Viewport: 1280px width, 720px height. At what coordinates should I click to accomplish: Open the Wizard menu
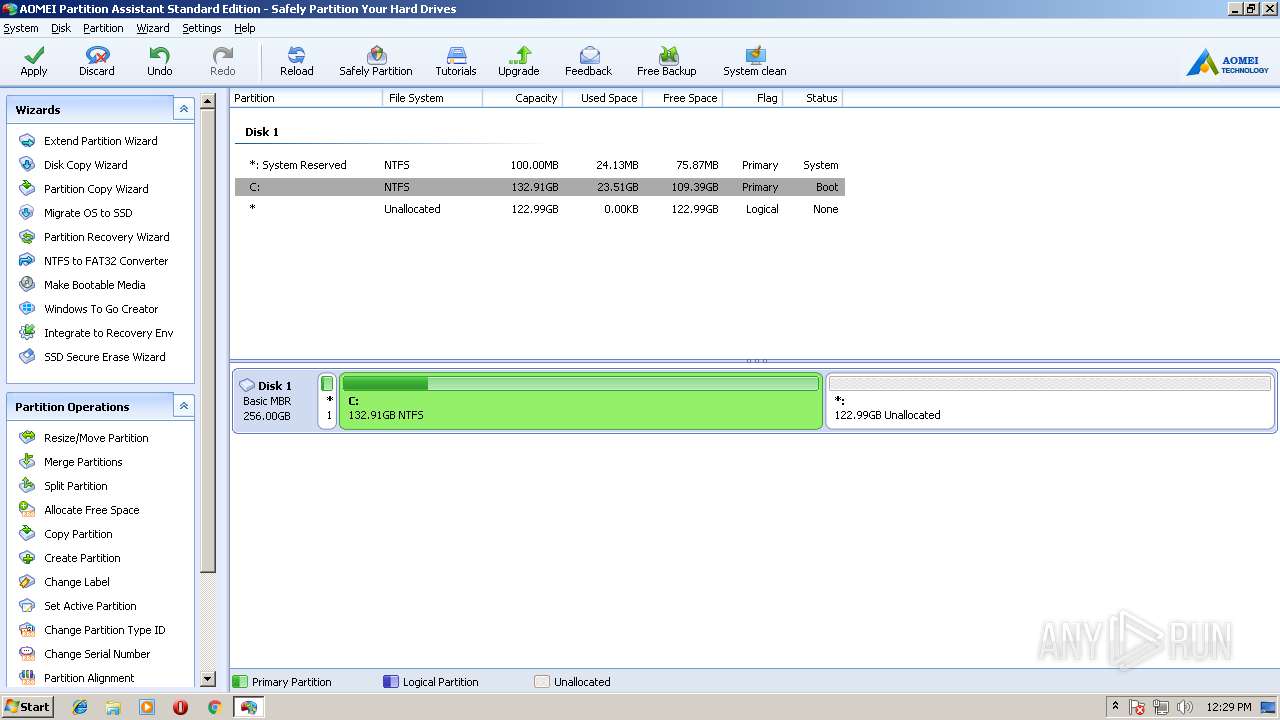coord(153,28)
